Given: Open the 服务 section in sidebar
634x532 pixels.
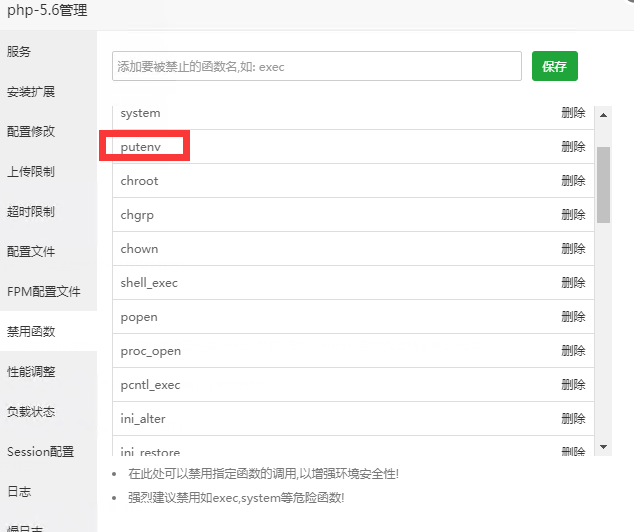Looking at the screenshot, I should [x=19, y=51].
